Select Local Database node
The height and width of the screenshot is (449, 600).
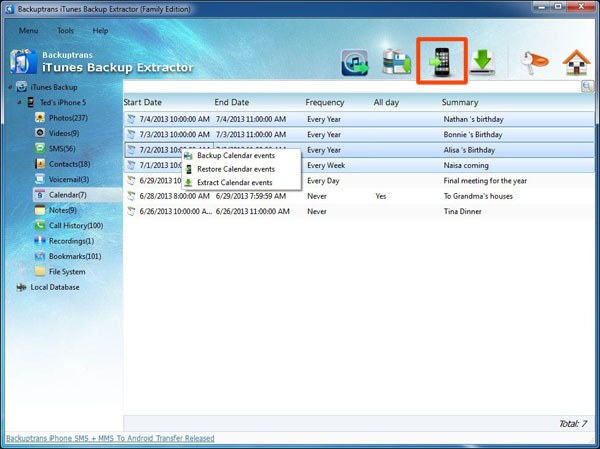[x=55, y=287]
